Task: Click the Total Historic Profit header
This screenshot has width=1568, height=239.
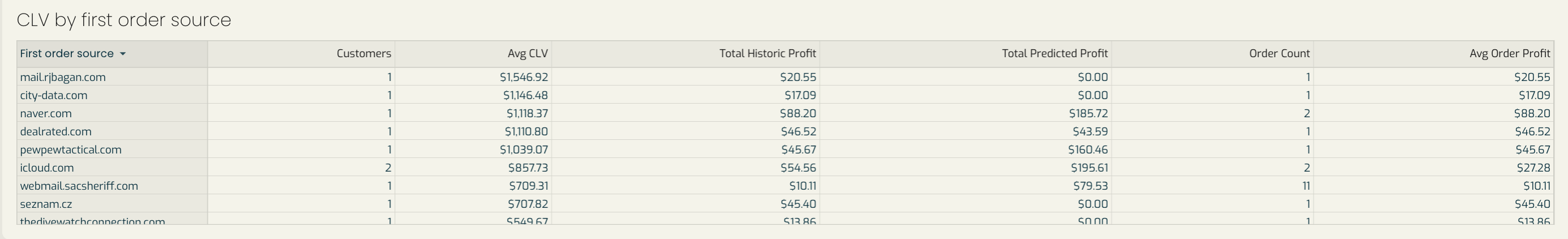Action: [x=768, y=54]
